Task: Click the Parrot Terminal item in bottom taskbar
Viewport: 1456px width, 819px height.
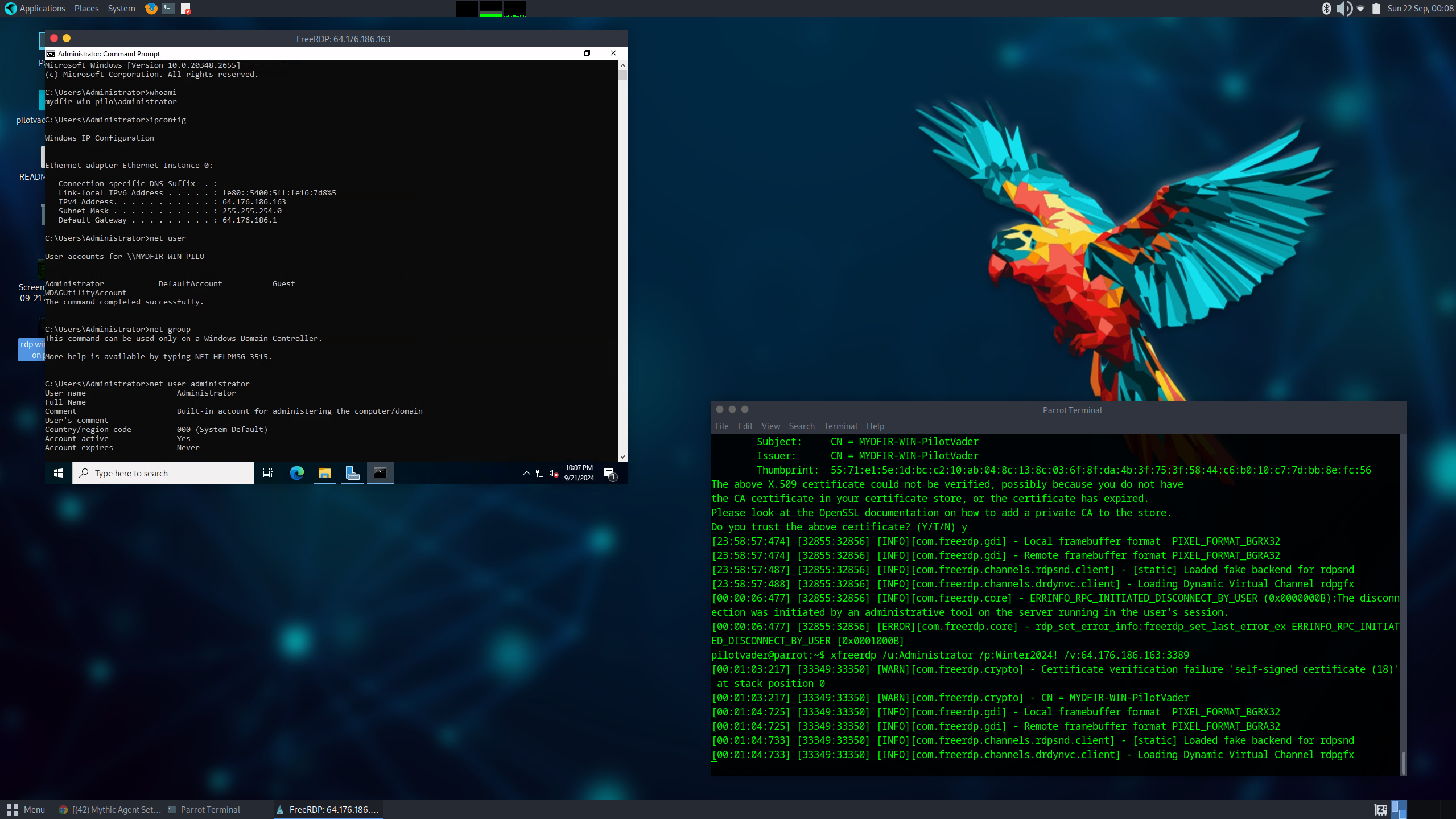Action: click(210, 809)
